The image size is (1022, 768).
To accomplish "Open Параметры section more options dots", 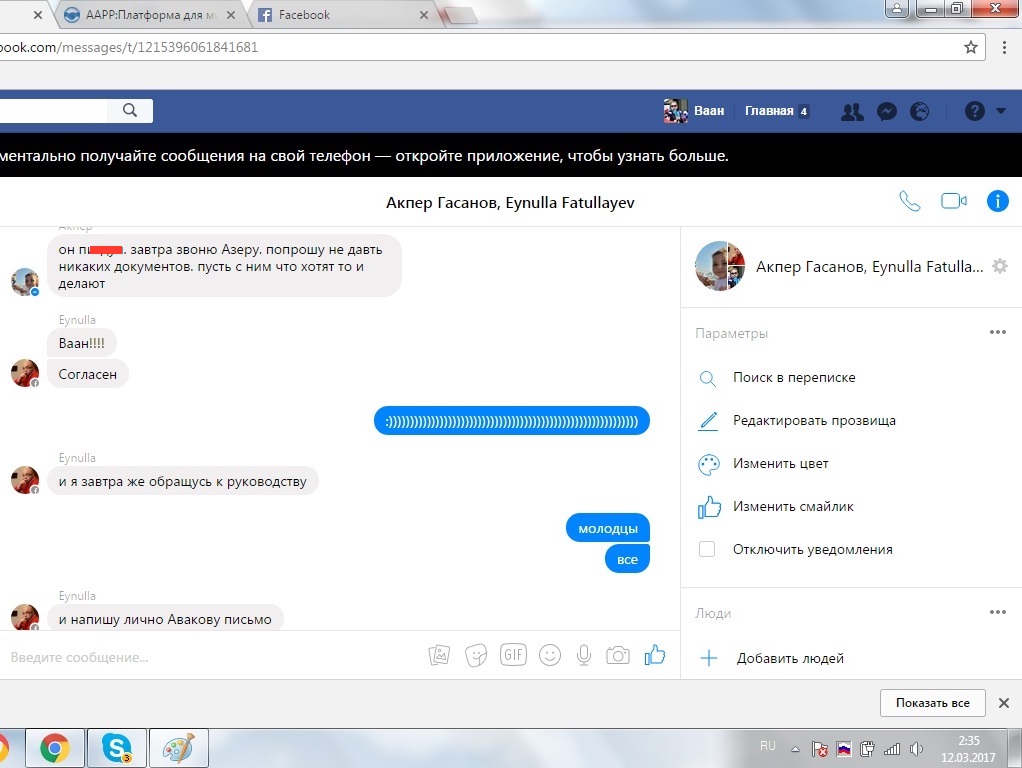I will [x=998, y=332].
